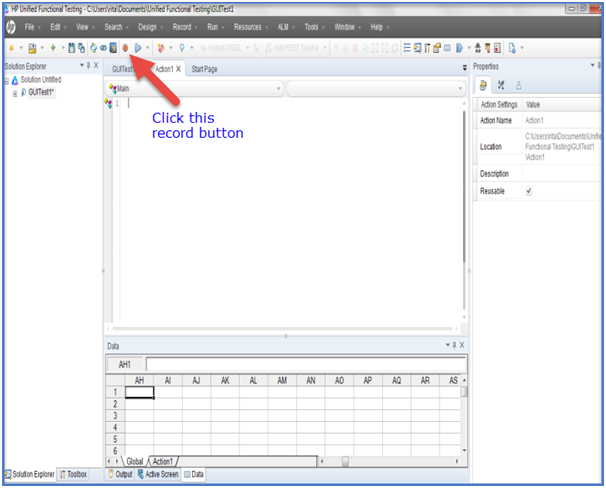Click the solid blue arrow run icon
The image size is (606, 488).
(459, 48)
